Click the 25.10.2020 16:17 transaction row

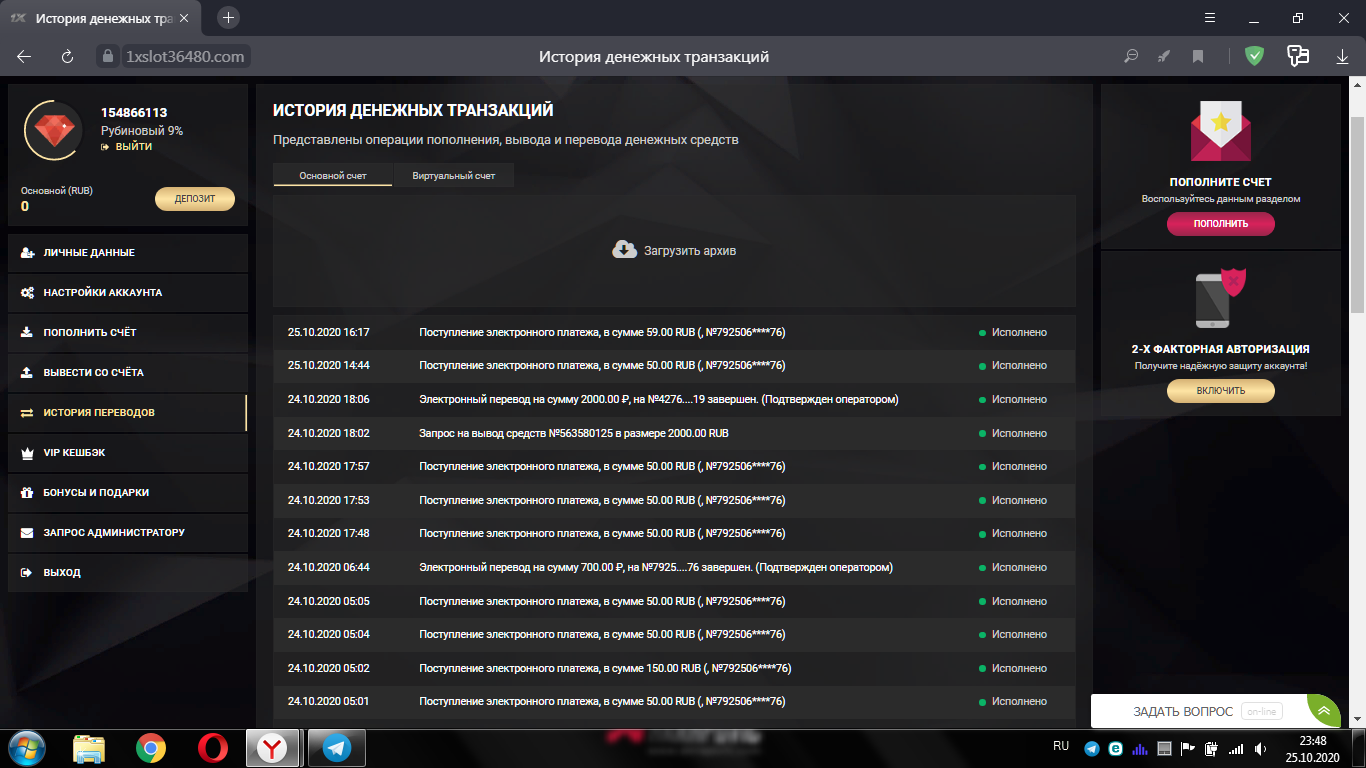tap(674, 332)
